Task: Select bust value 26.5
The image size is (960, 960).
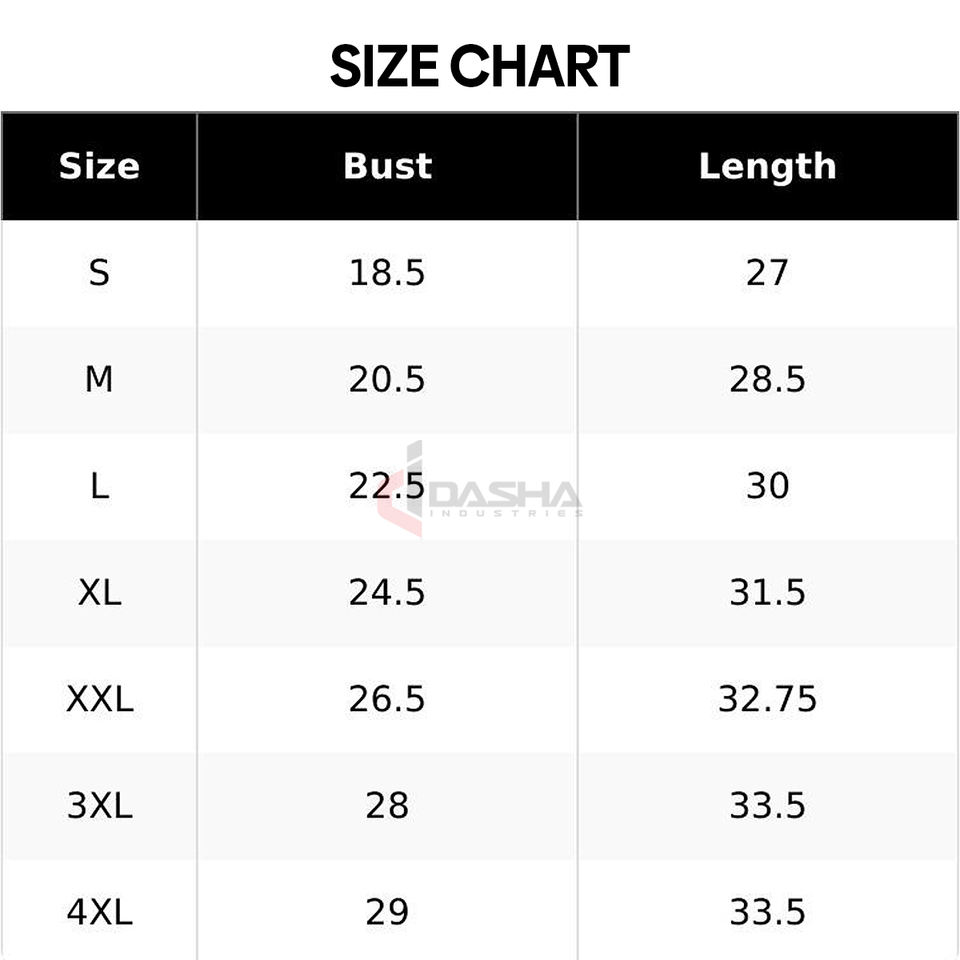Action: click(387, 699)
